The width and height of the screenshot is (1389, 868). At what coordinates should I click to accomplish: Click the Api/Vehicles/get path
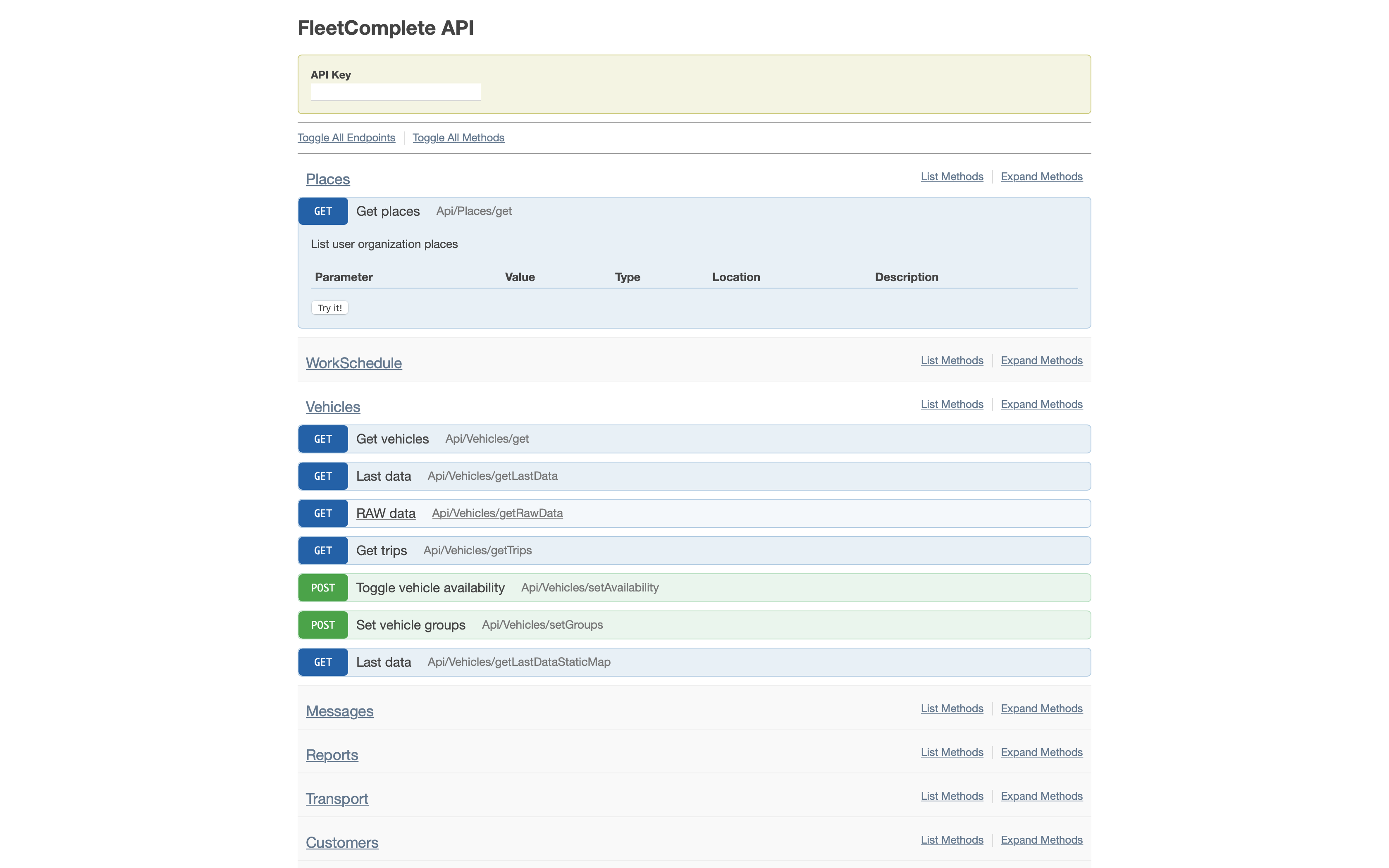[x=487, y=439]
